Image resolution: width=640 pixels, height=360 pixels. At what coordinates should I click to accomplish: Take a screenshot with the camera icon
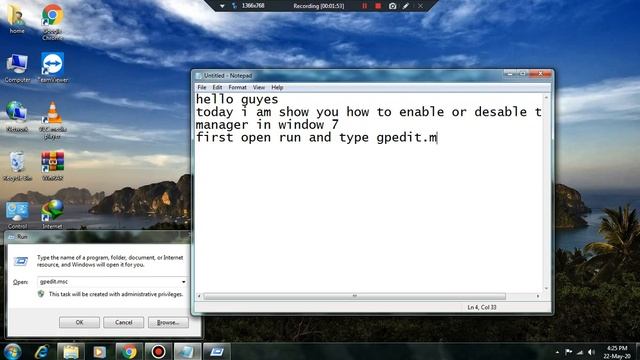(x=392, y=6)
